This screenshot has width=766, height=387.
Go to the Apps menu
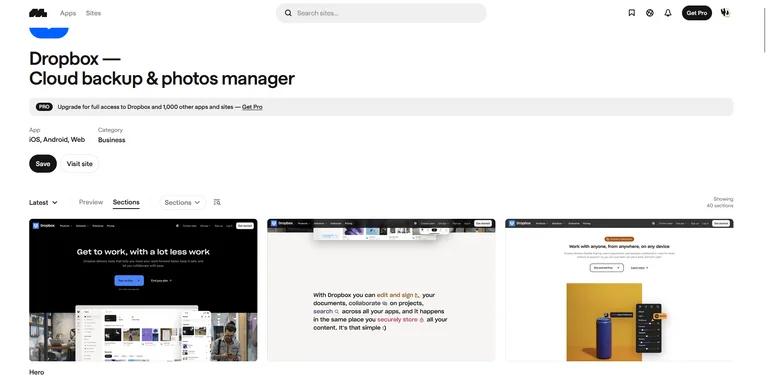point(68,13)
